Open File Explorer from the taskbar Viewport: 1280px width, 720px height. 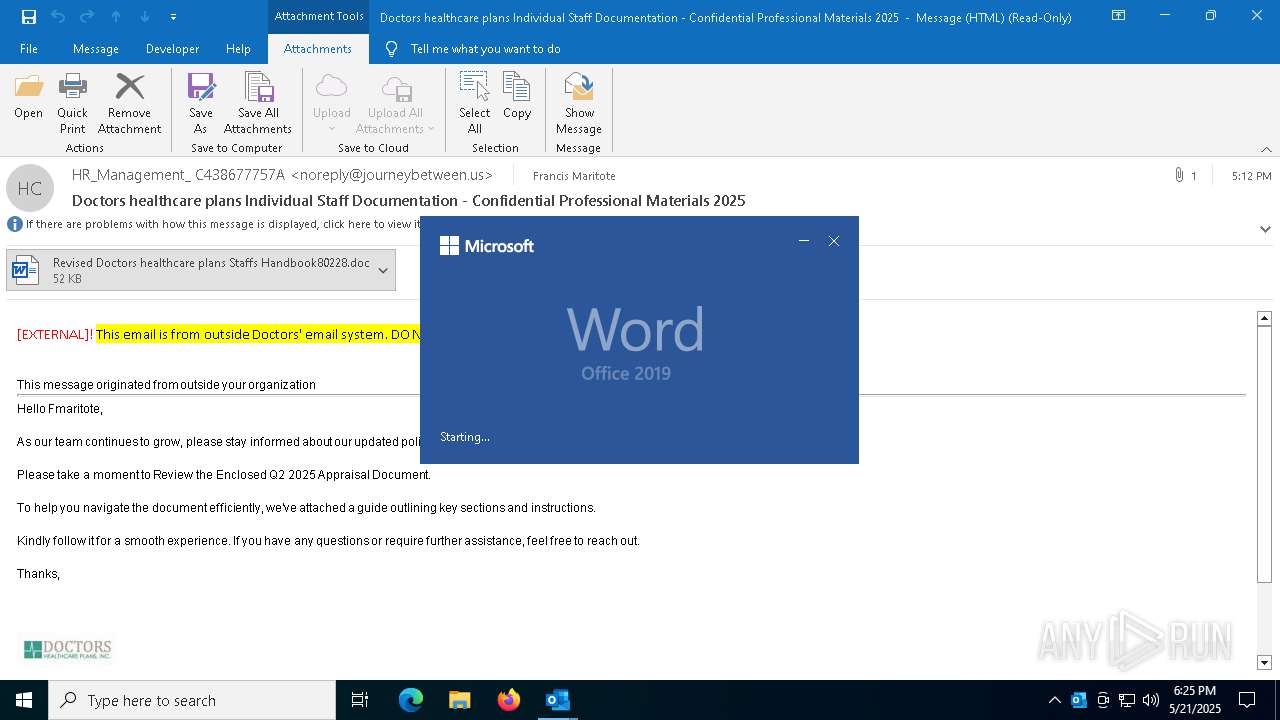coord(459,700)
